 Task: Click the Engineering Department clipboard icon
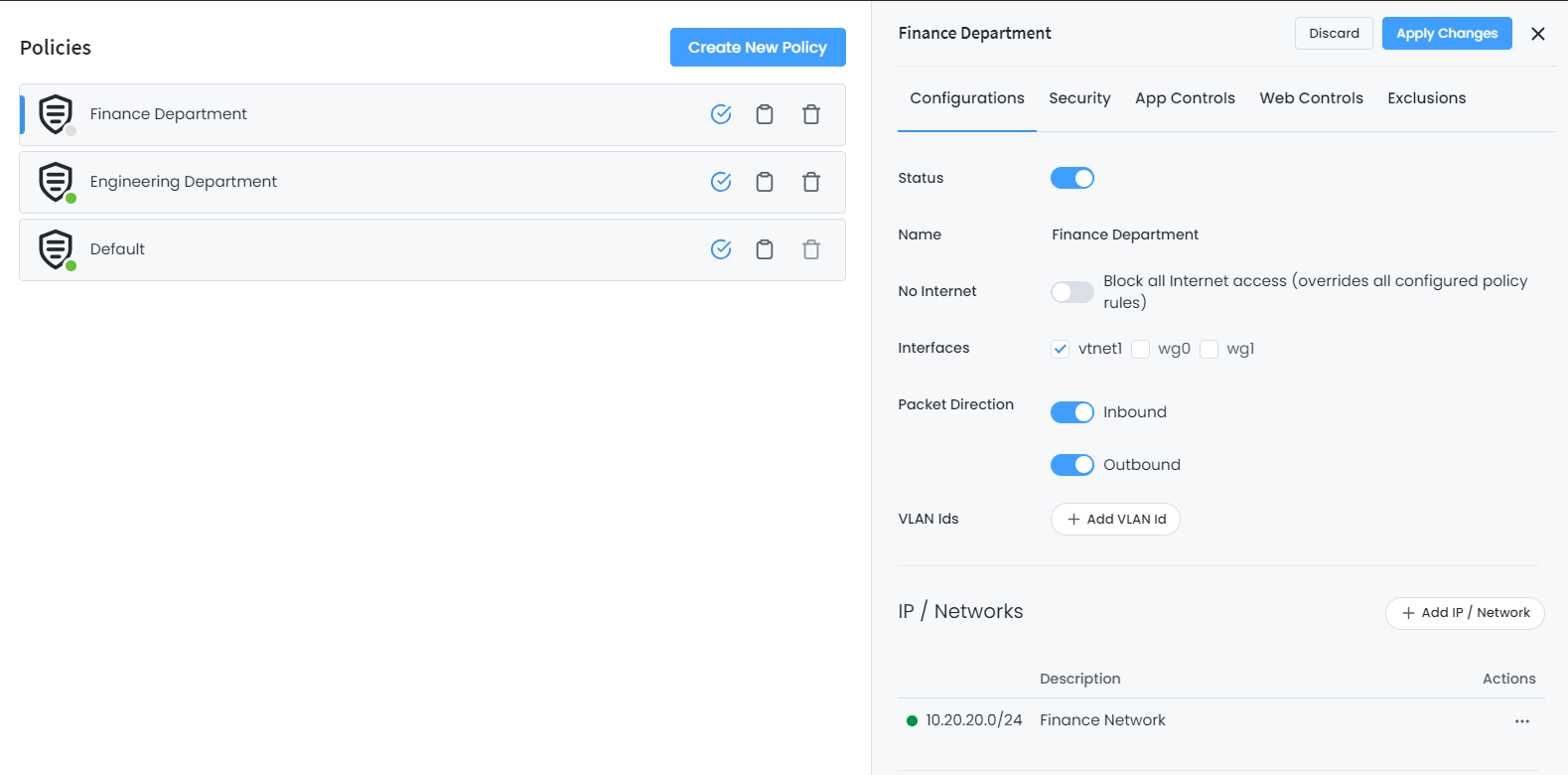pyautogui.click(x=765, y=182)
